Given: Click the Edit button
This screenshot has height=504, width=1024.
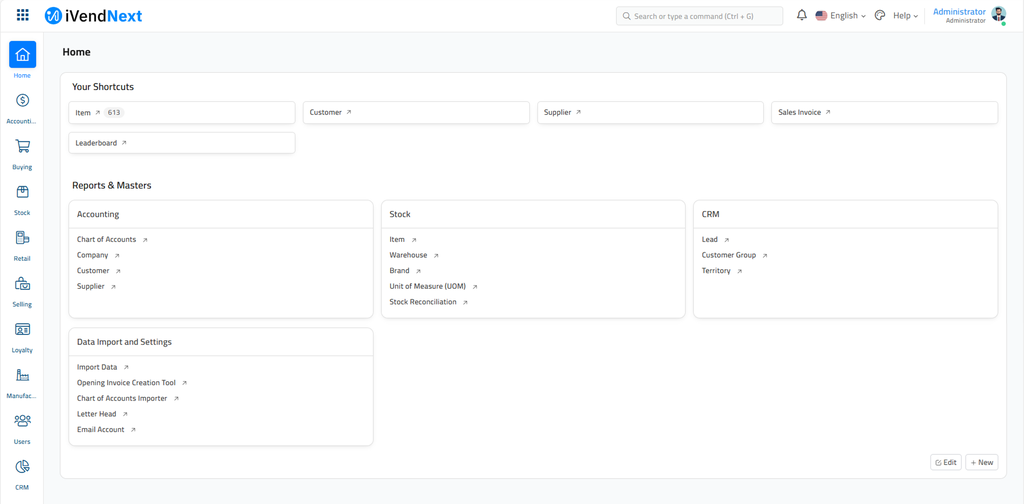Looking at the screenshot, I should click(945, 462).
